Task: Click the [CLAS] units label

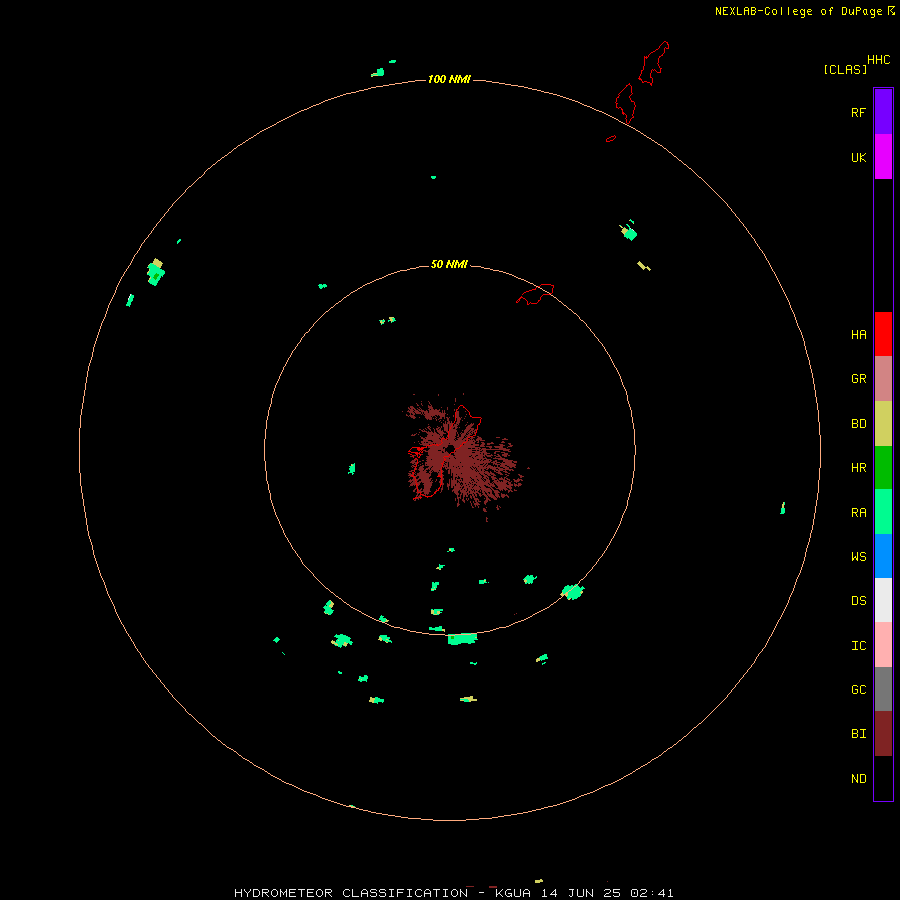Action: click(845, 69)
